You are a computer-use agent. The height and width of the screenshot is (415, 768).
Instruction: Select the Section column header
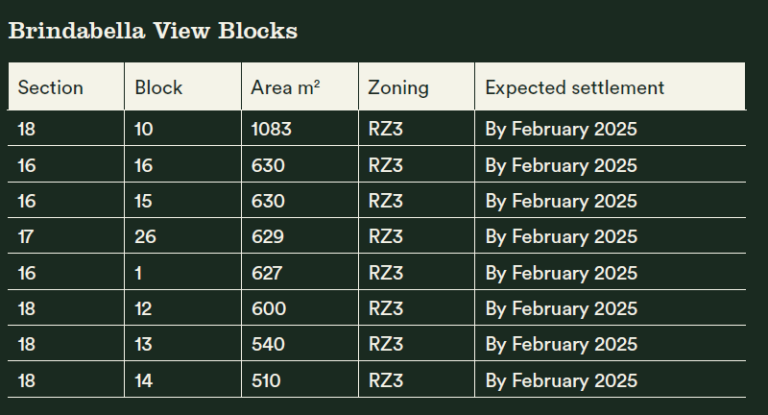(51, 87)
